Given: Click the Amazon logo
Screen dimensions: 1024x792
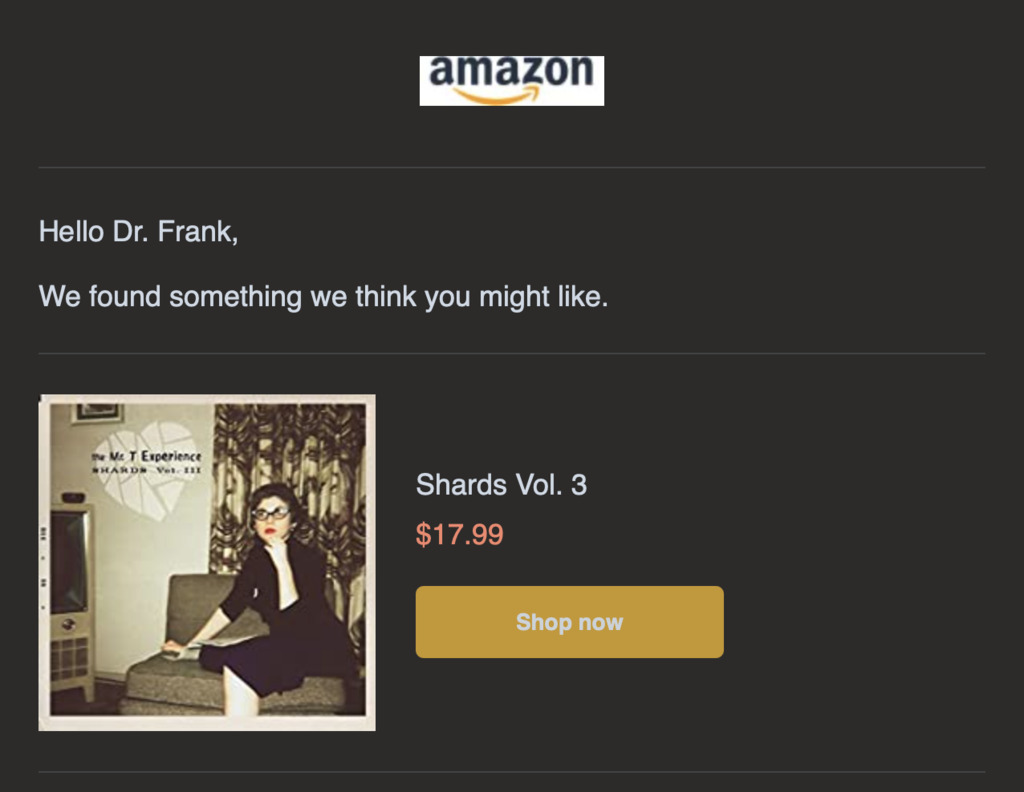Looking at the screenshot, I should pos(511,79).
